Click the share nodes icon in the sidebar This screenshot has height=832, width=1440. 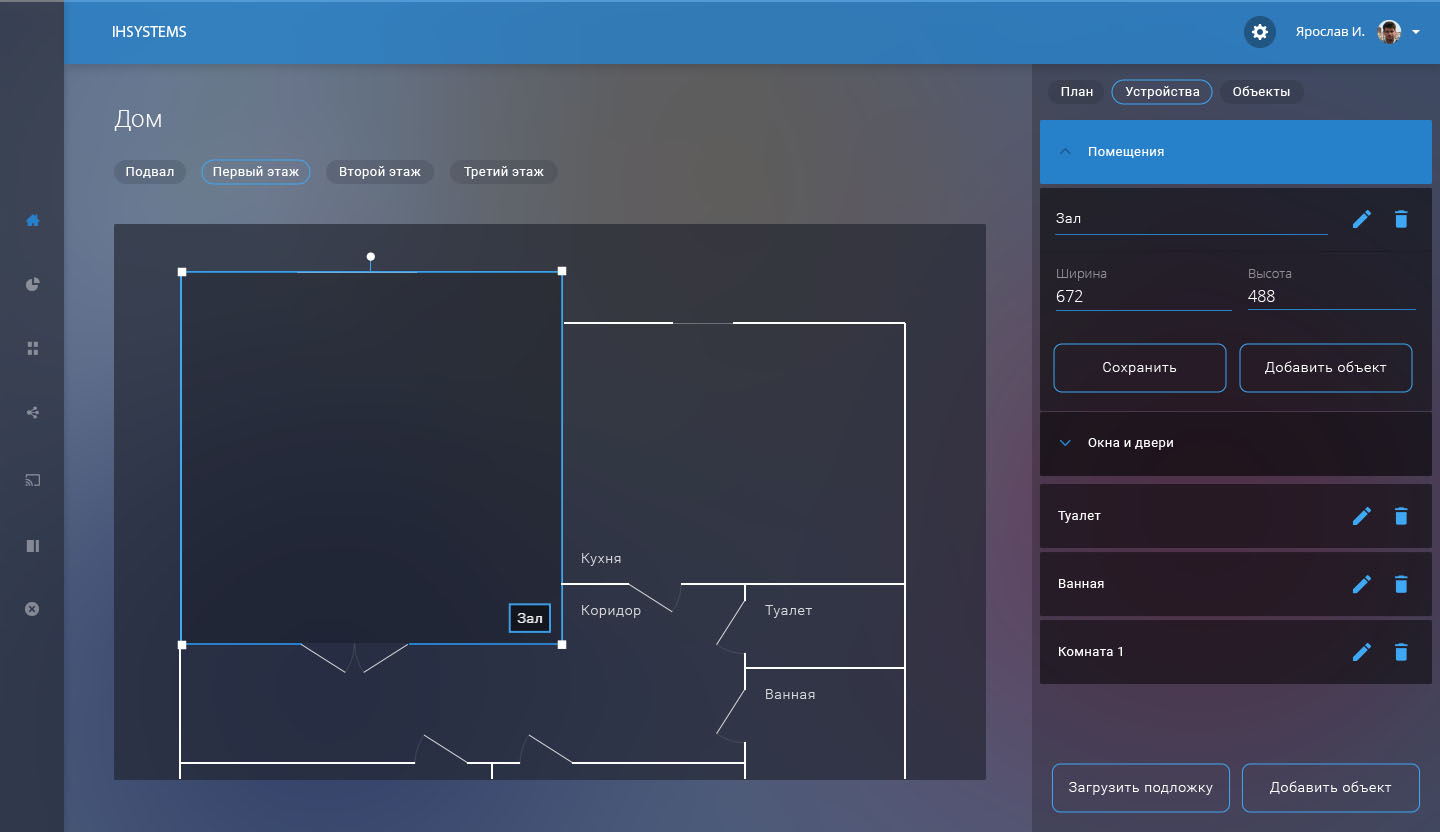coord(32,412)
